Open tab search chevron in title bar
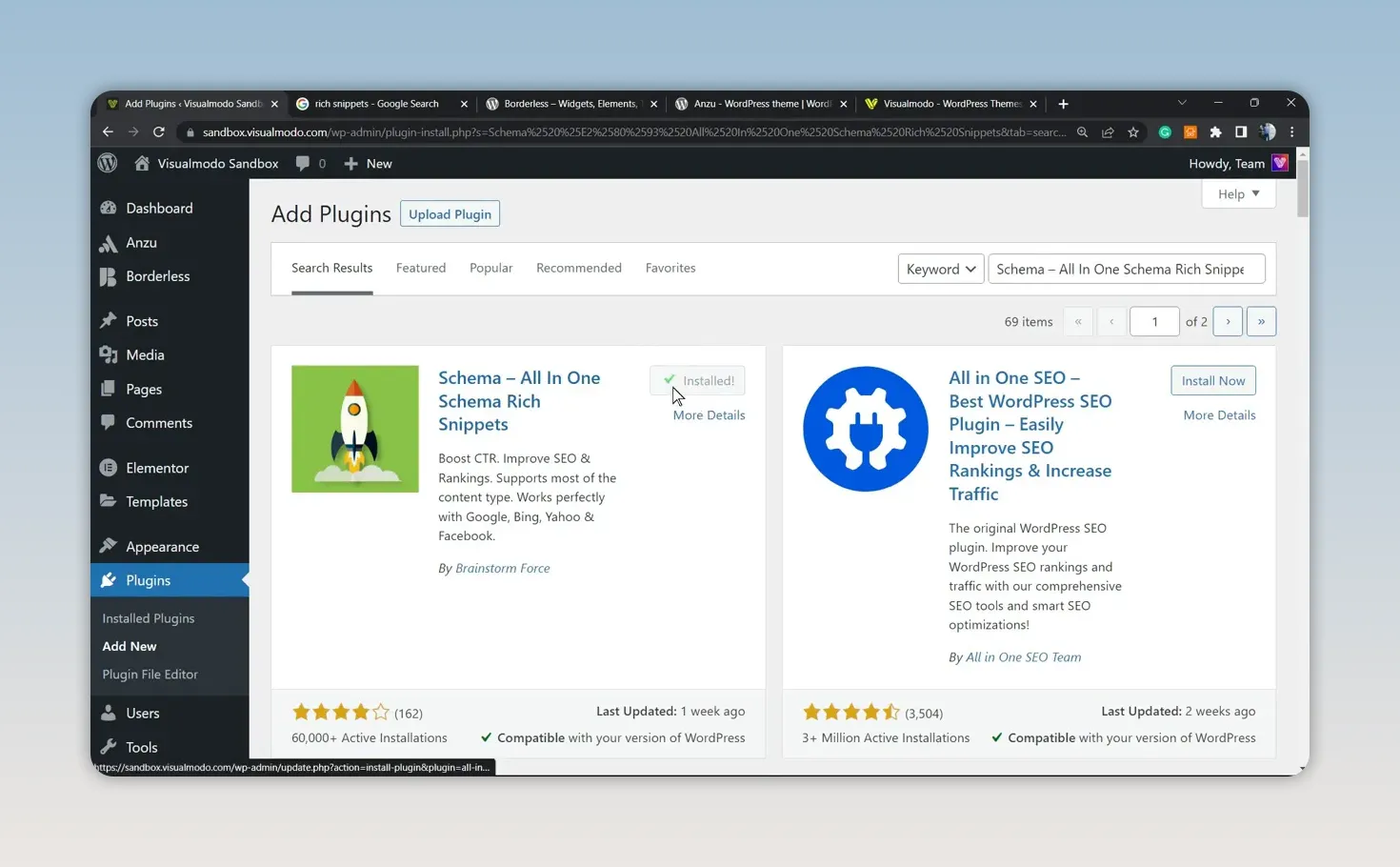The width and height of the screenshot is (1400, 867). click(1182, 102)
